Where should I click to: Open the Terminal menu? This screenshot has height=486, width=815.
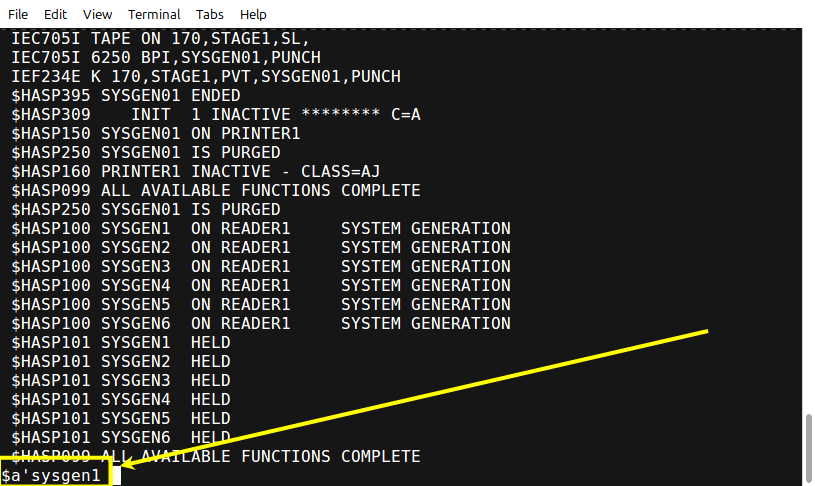click(x=154, y=15)
